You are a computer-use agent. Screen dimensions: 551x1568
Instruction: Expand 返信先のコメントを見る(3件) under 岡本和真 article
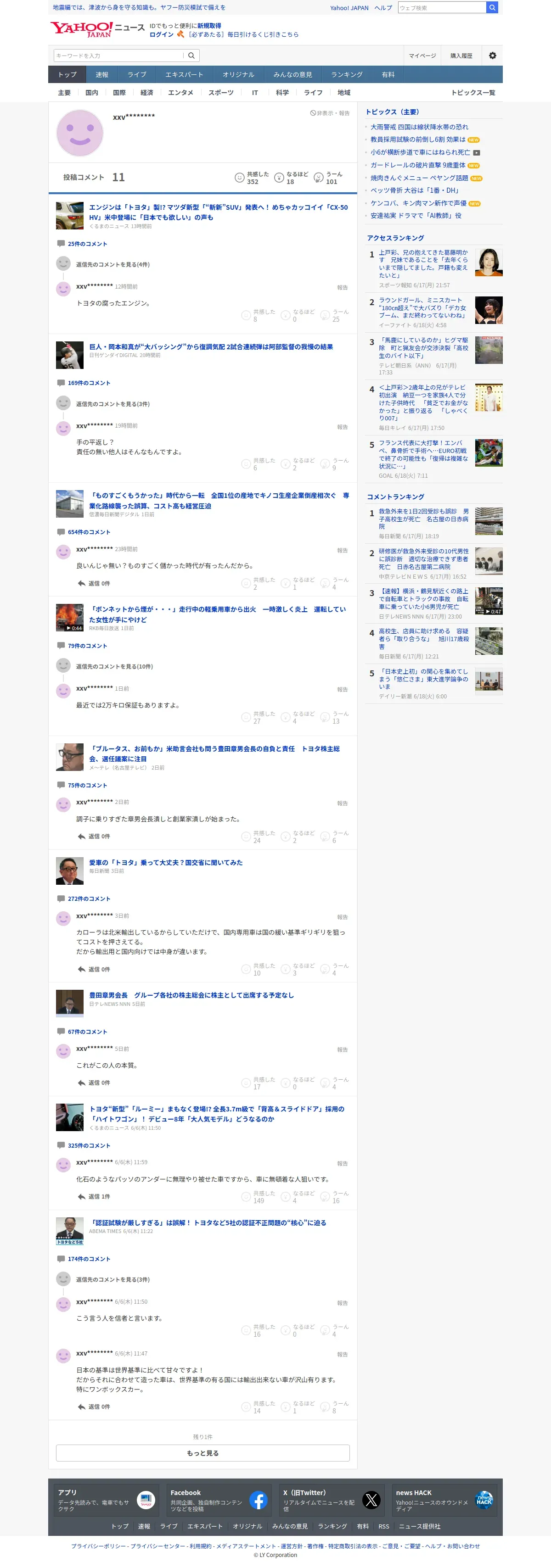[112, 403]
